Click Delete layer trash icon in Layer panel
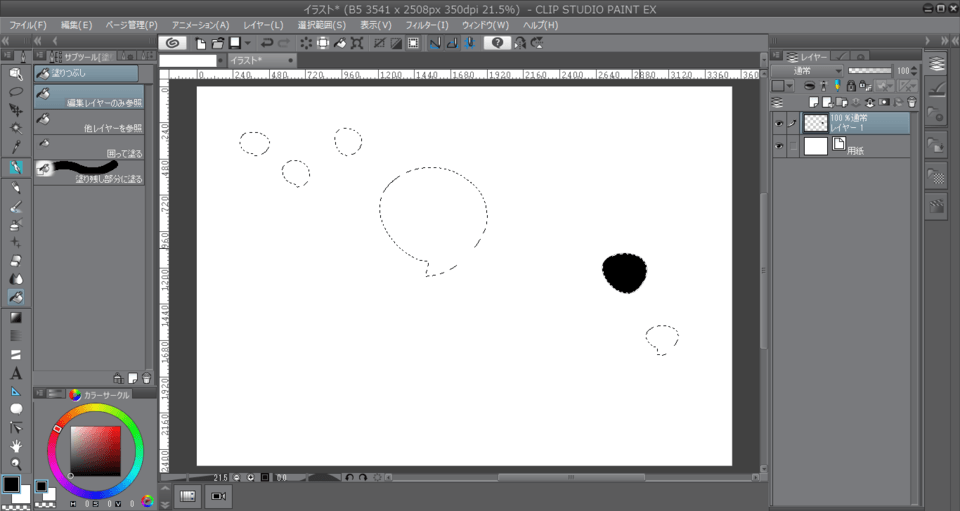The image size is (960, 511). 912,102
